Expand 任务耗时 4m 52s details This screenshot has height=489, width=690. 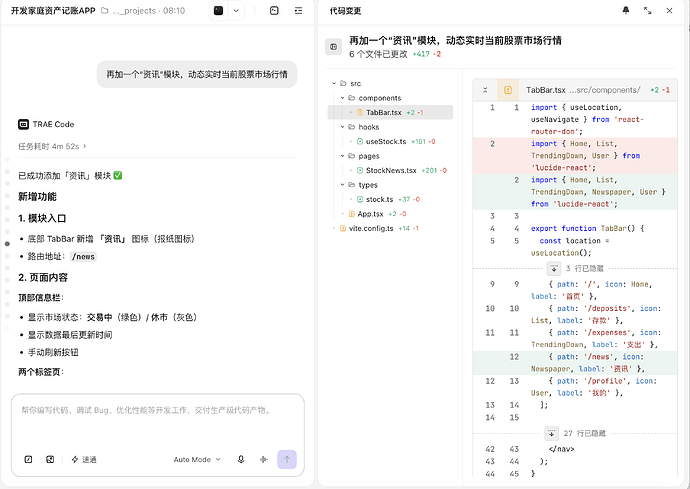52,146
